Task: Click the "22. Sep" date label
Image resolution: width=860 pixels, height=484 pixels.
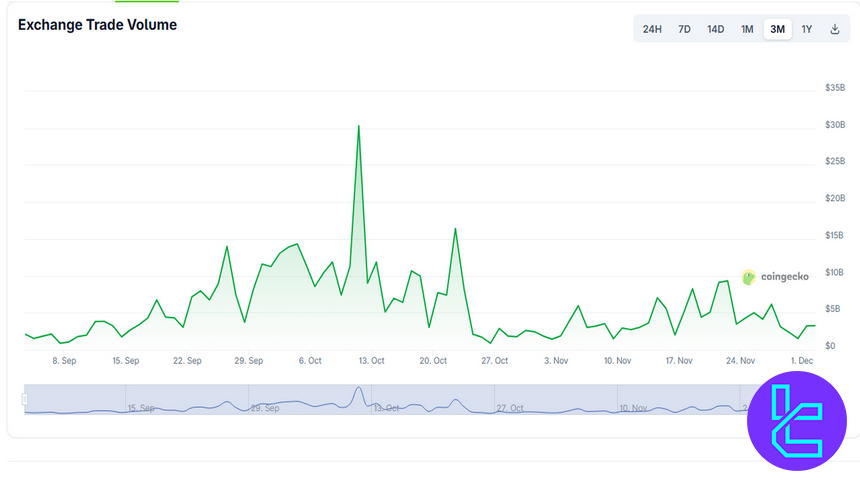Action: coord(187,361)
